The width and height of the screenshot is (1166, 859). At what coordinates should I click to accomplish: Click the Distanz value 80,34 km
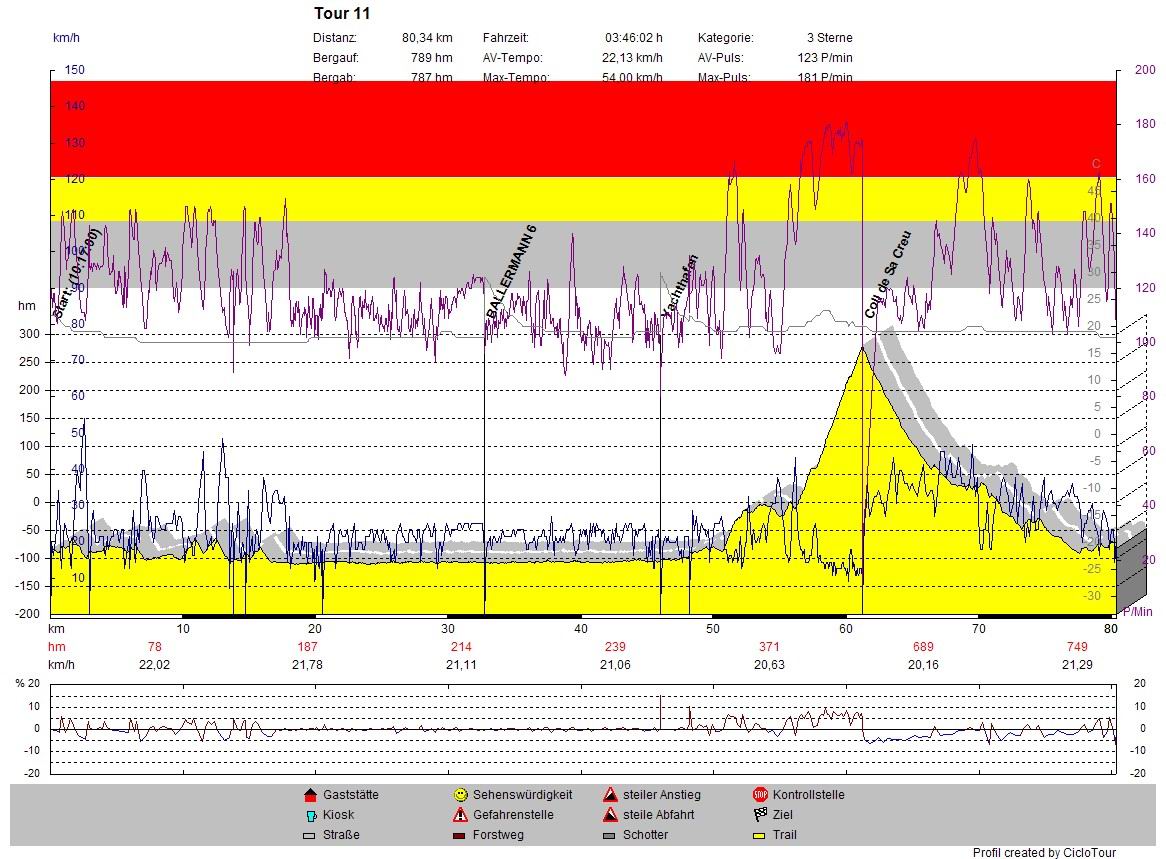click(x=427, y=37)
